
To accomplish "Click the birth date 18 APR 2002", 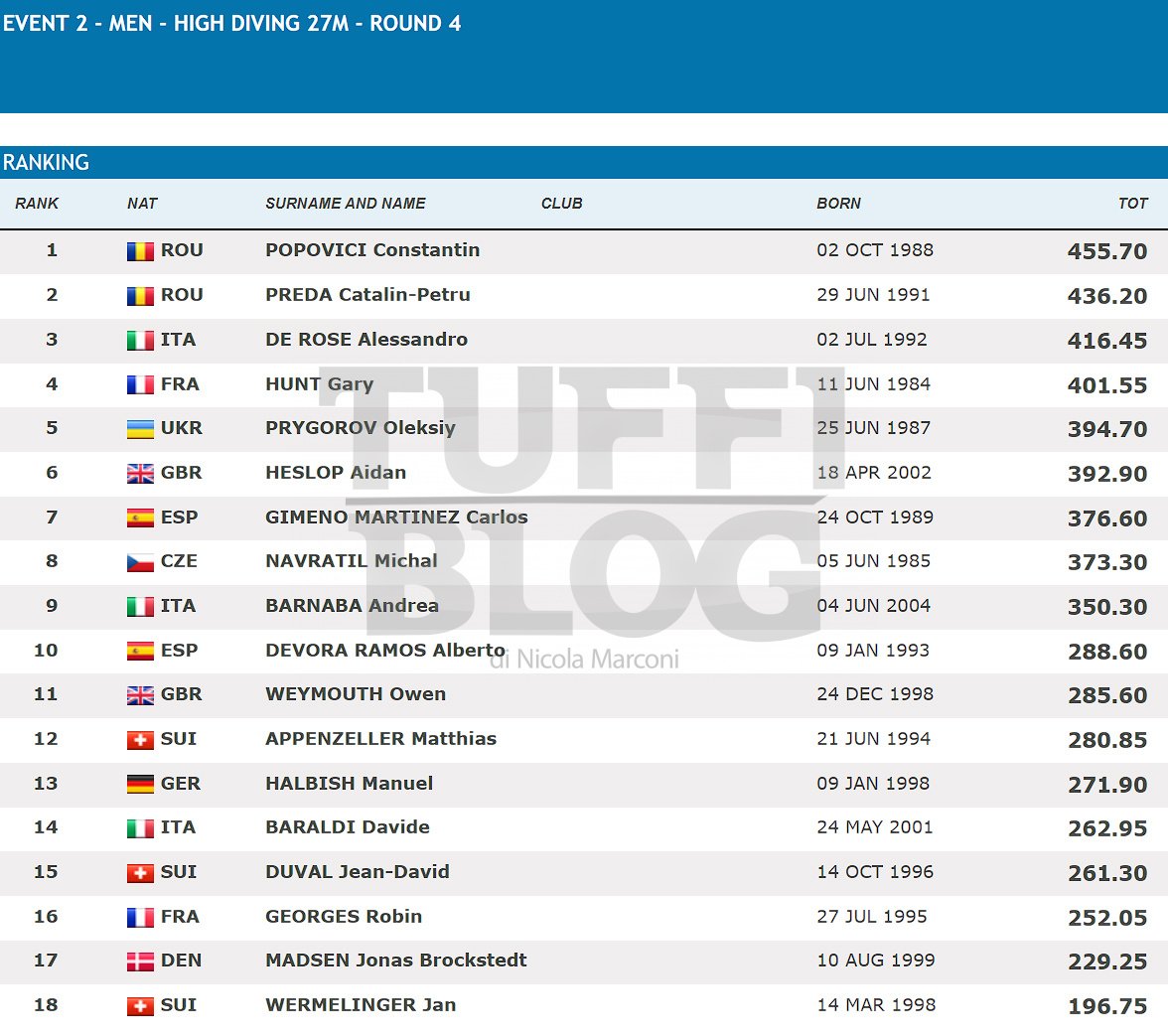I will coord(874,473).
